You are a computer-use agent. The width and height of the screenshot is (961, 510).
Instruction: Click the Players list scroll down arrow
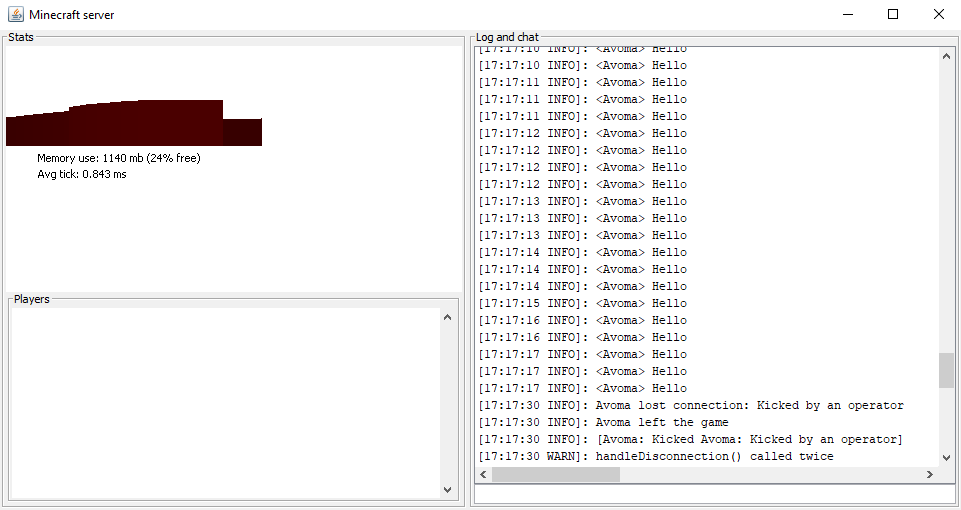point(447,490)
